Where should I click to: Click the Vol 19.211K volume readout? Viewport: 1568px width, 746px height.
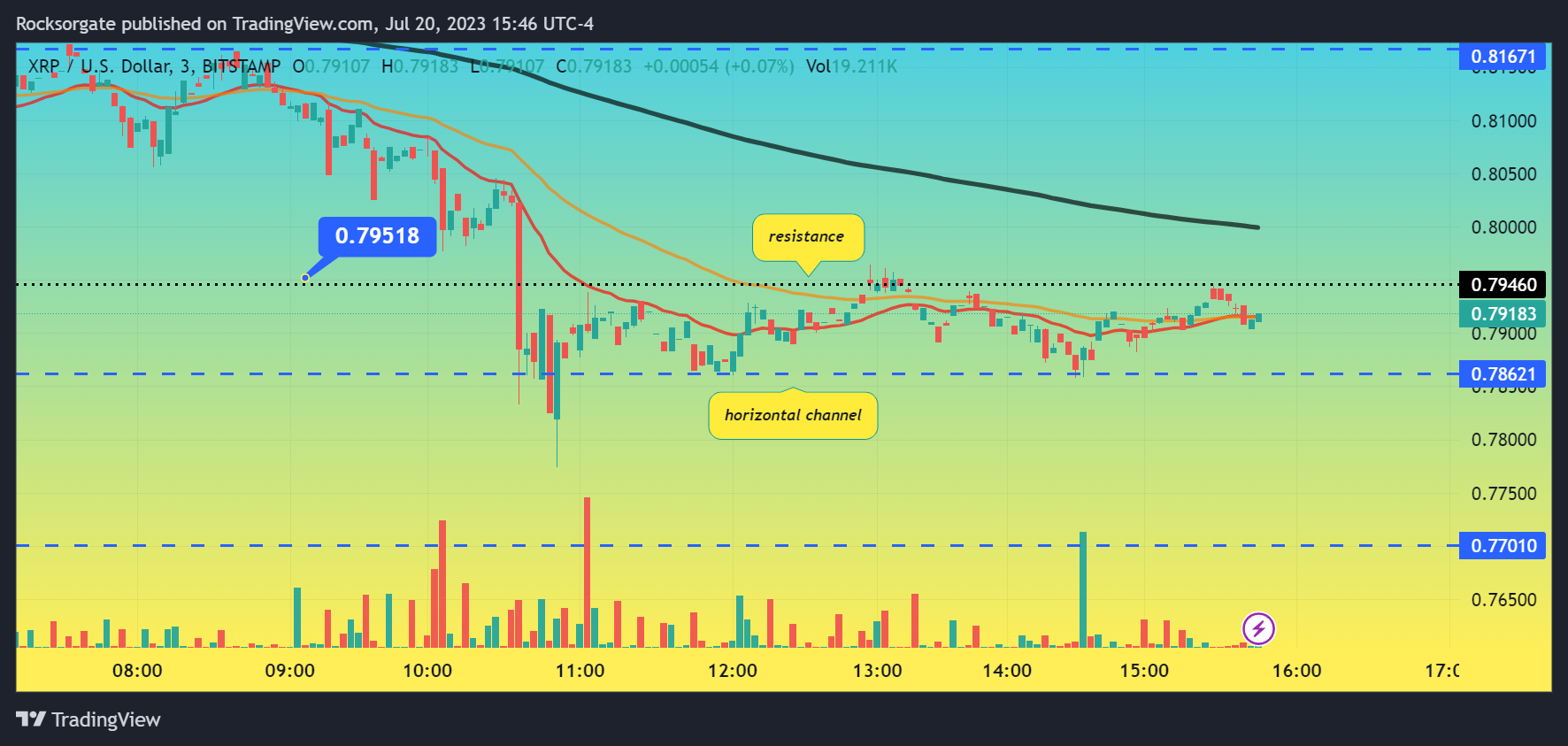pyautogui.click(x=851, y=66)
